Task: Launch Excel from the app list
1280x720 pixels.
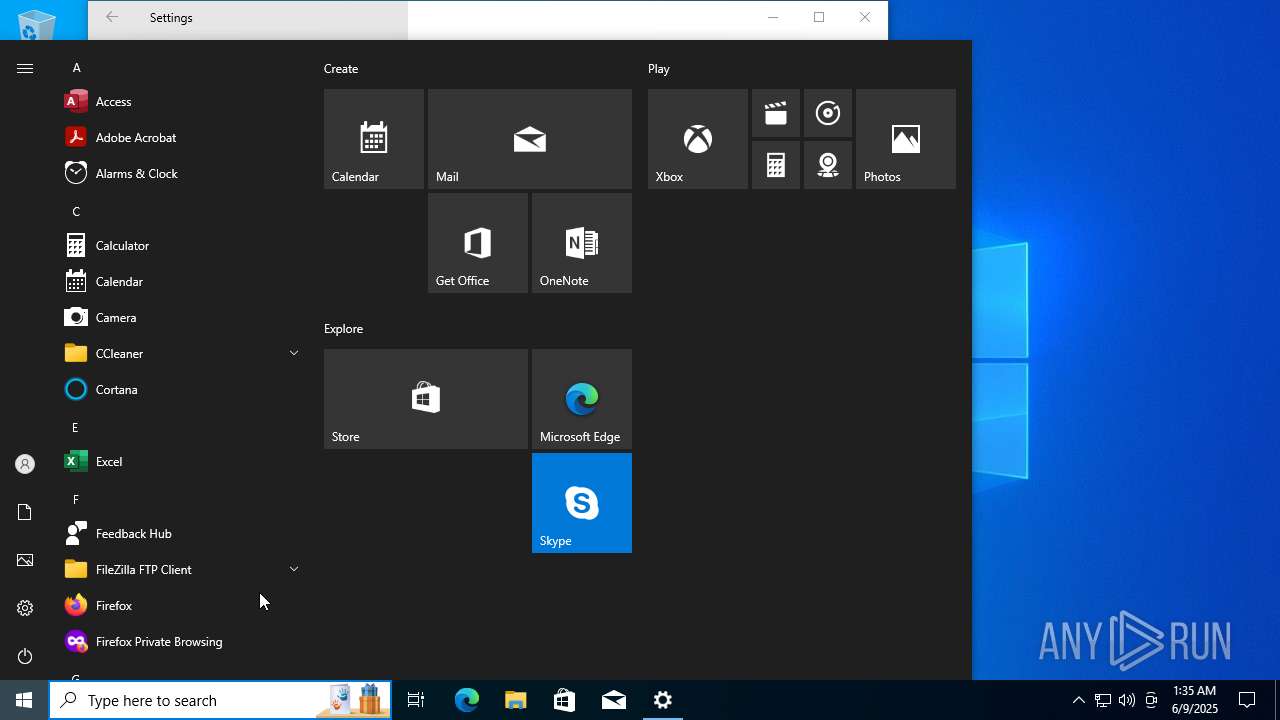Action: point(180,461)
